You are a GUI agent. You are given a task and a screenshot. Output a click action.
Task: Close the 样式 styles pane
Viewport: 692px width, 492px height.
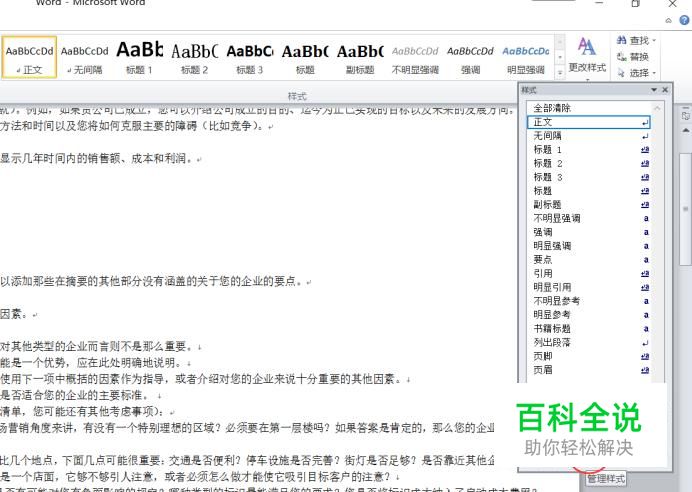coord(665,90)
